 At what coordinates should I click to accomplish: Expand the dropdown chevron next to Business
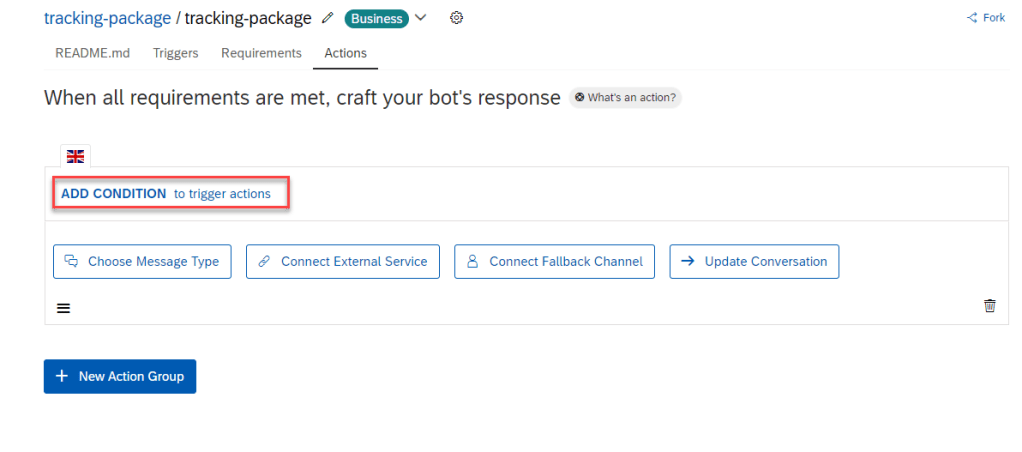click(420, 18)
